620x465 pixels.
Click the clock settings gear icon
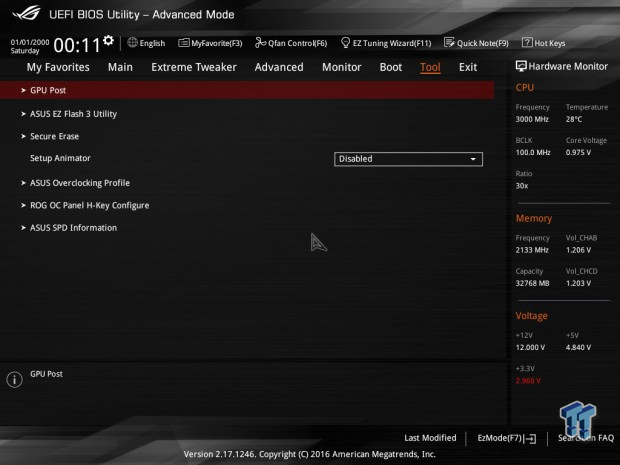[x=108, y=40]
